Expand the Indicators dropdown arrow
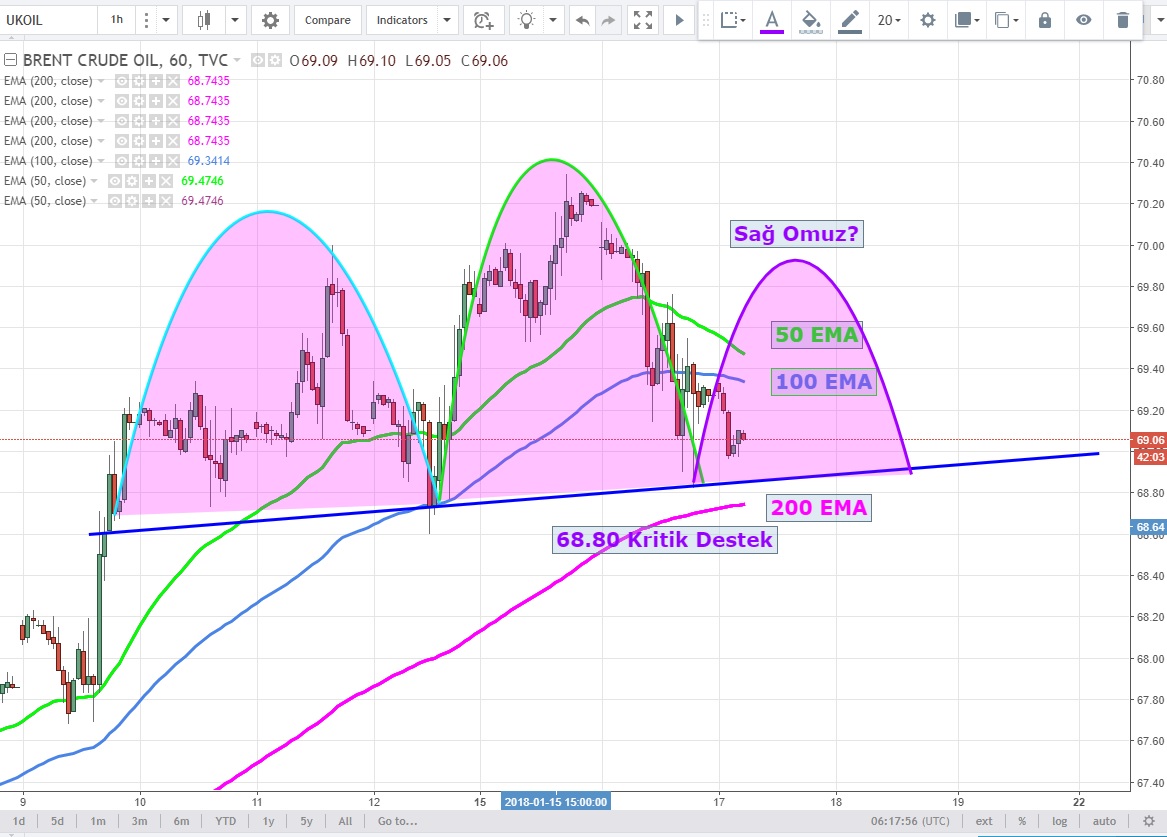The width and height of the screenshot is (1167, 837). point(447,19)
